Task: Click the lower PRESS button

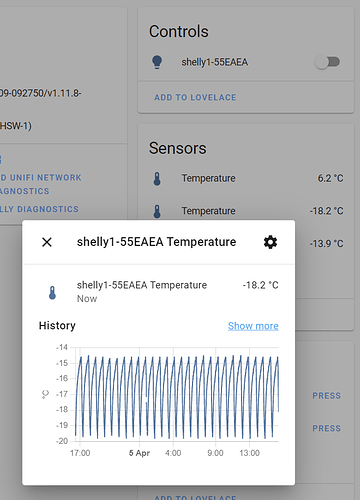Action: [326, 428]
